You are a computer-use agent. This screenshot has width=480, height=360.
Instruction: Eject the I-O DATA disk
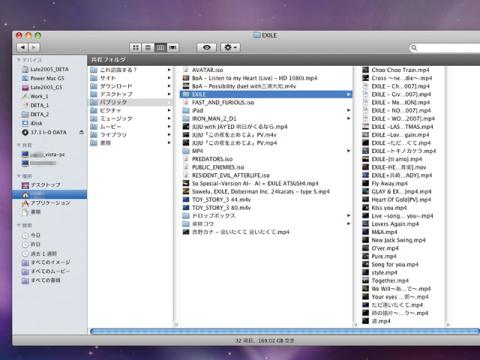pyautogui.click(x=81, y=132)
